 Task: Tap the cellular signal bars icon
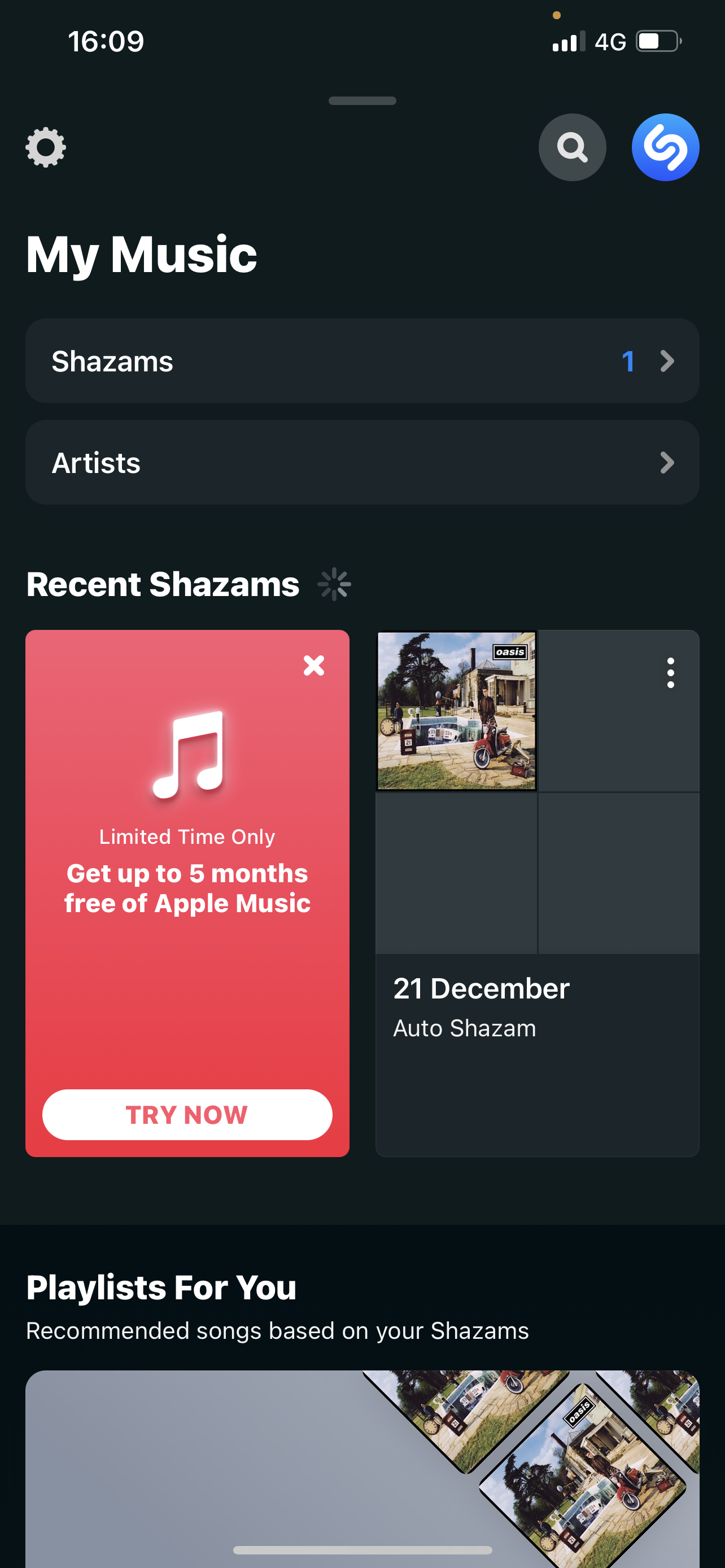pyautogui.click(x=568, y=42)
